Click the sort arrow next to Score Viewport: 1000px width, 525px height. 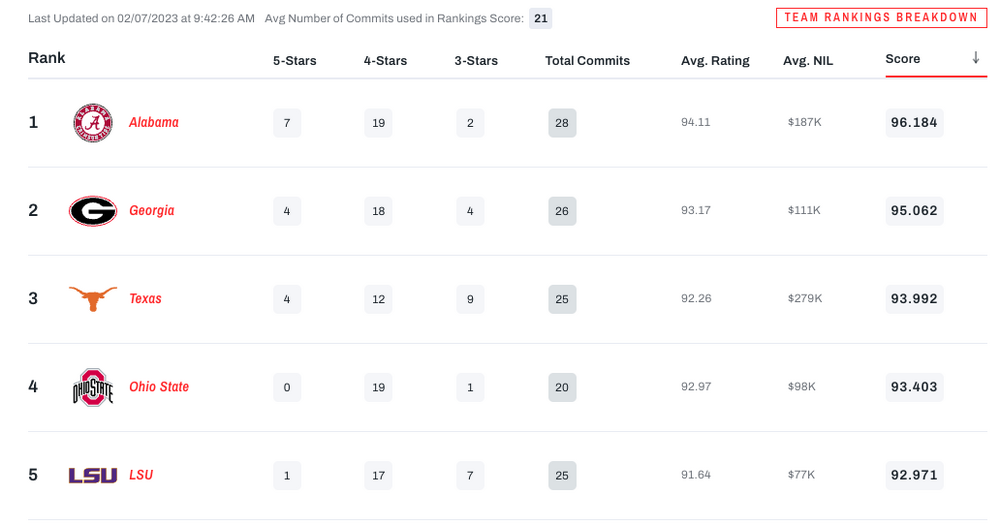(x=975, y=59)
